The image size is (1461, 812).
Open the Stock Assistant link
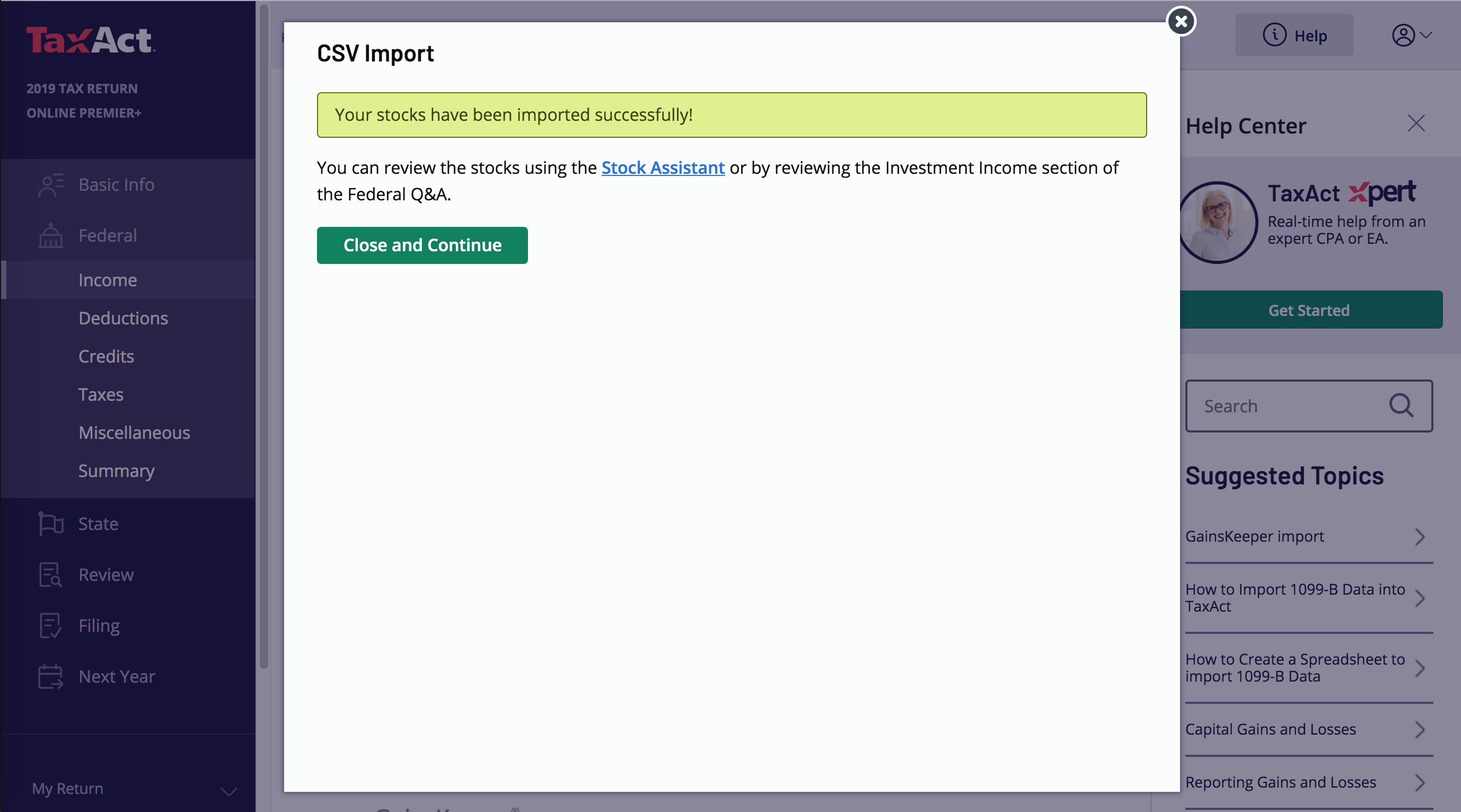click(663, 168)
